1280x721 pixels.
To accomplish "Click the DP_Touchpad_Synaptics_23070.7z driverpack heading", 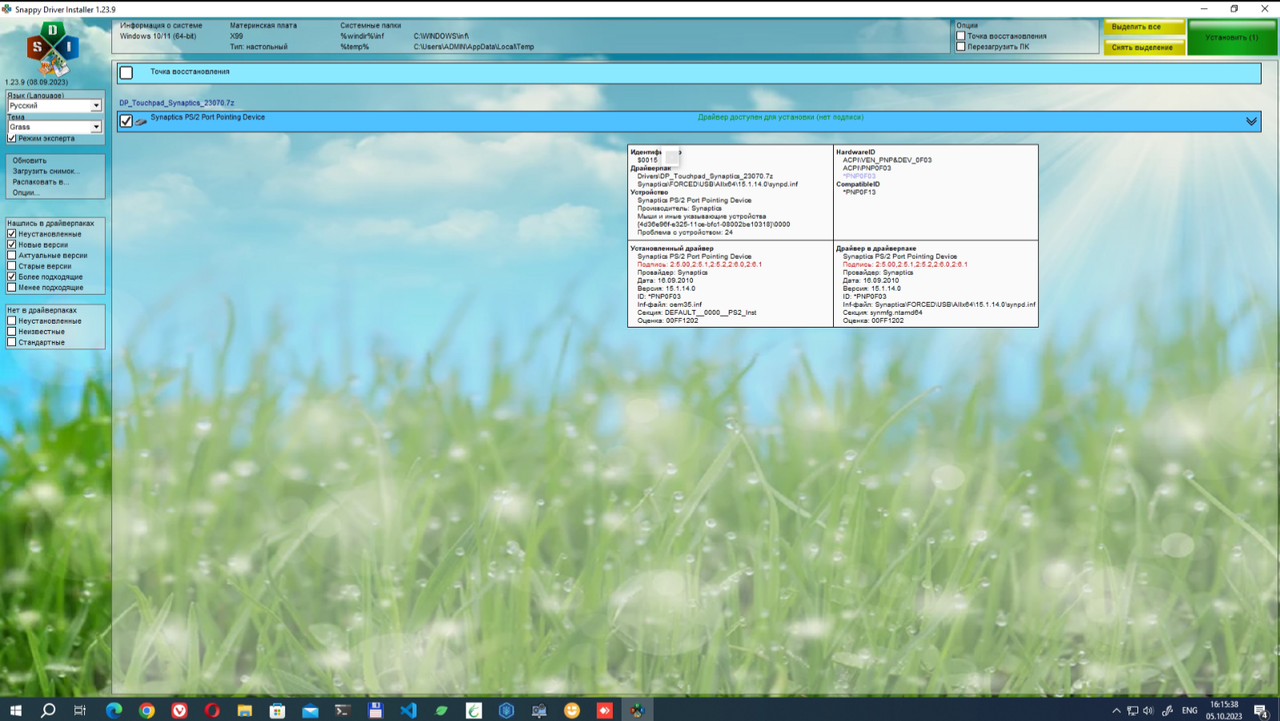I will [177, 103].
